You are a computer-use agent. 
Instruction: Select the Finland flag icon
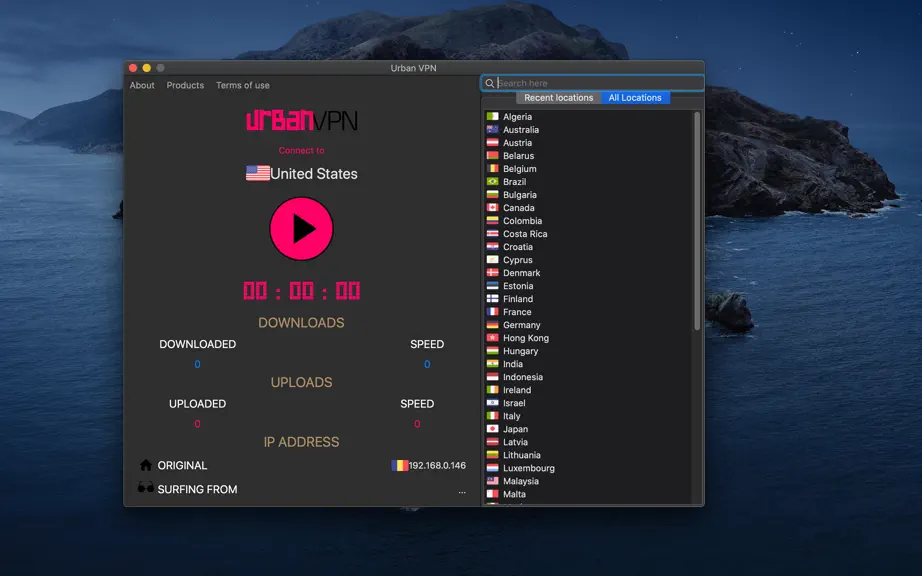[492, 299]
